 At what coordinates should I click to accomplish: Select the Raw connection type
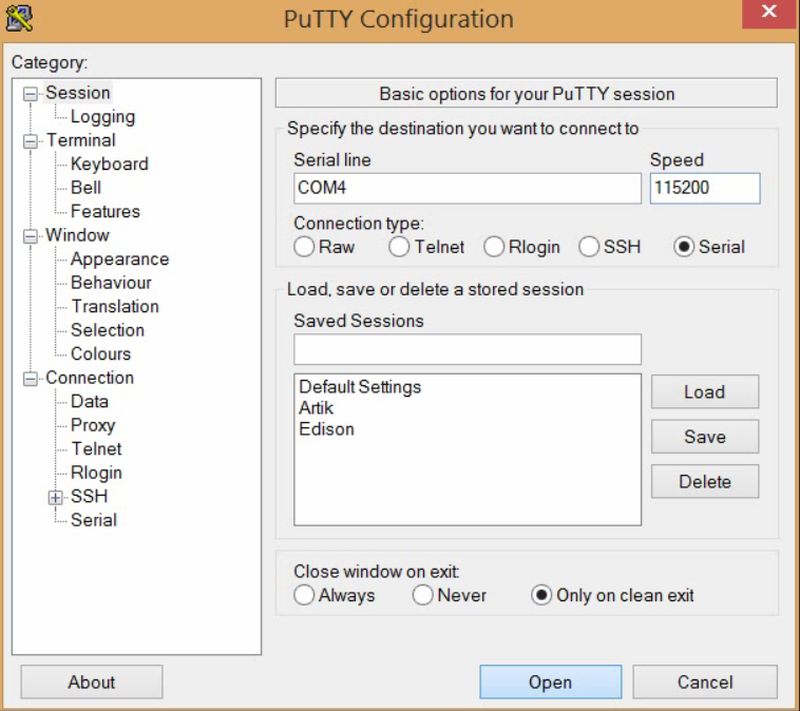(x=304, y=246)
